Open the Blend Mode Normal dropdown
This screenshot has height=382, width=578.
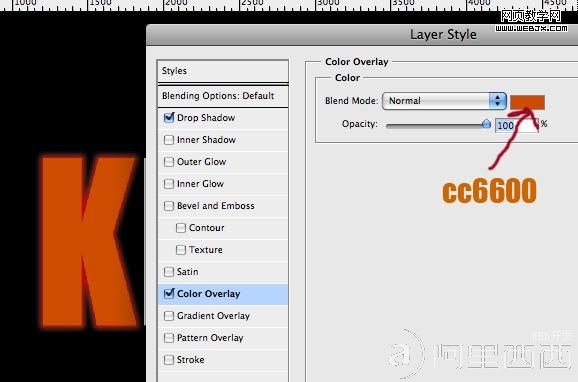[444, 101]
